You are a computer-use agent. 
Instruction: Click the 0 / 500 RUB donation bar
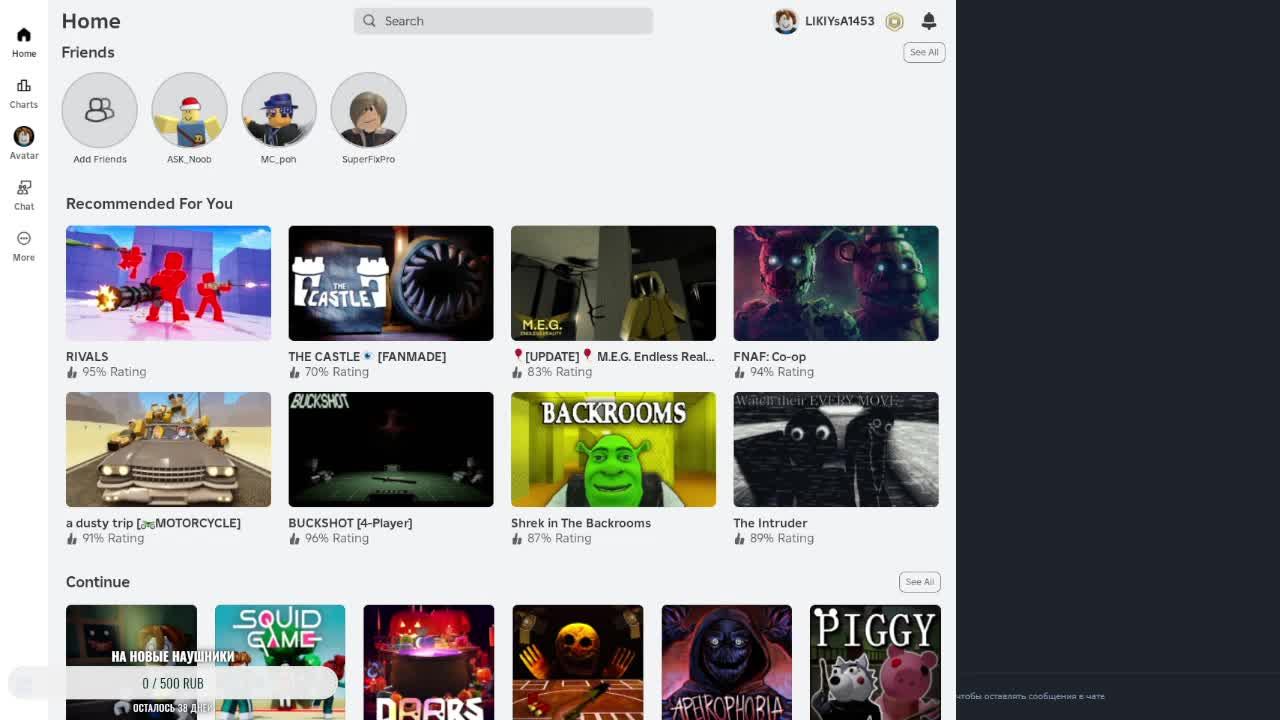(x=173, y=683)
